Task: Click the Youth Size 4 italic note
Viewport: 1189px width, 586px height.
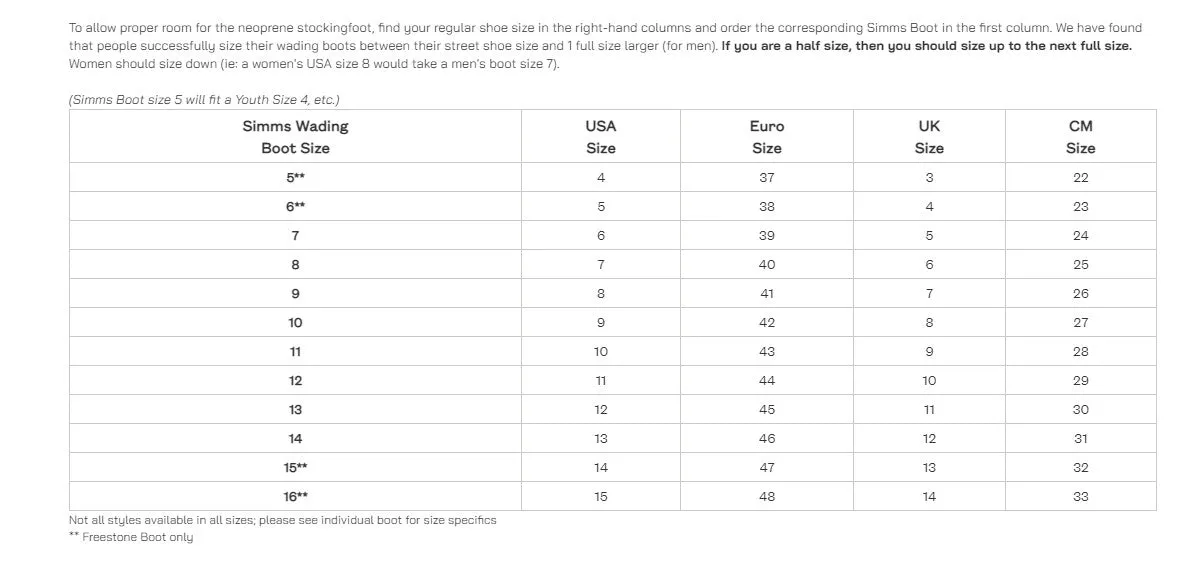Action: coord(204,100)
